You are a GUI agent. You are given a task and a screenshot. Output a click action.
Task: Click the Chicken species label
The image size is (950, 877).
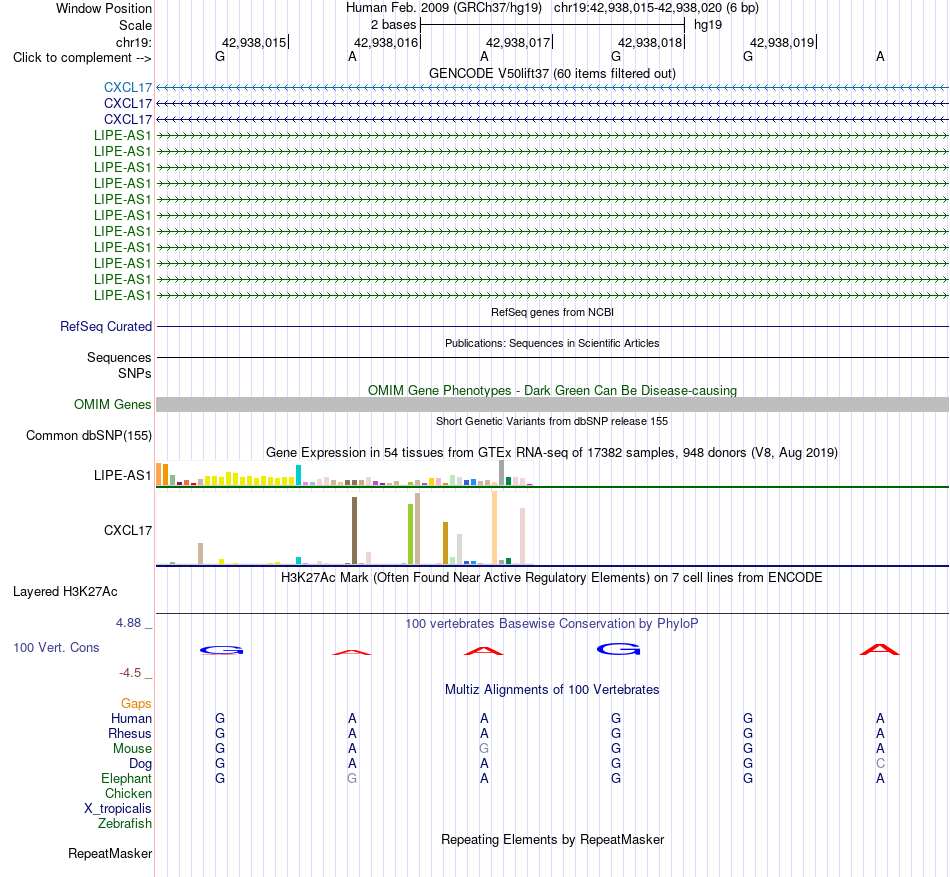128,793
